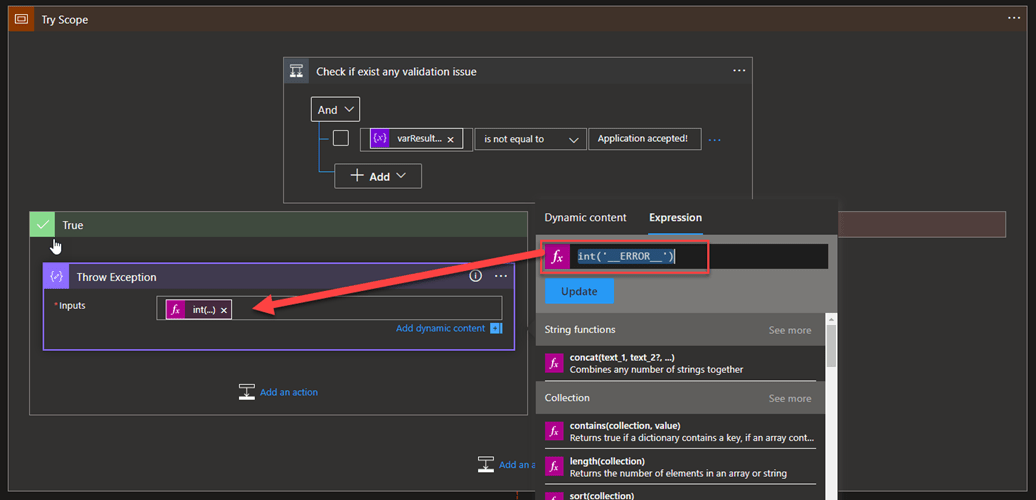Viewport: 1036px width, 500px height.
Task: Click the Collection section header
Action: [x=681, y=398]
